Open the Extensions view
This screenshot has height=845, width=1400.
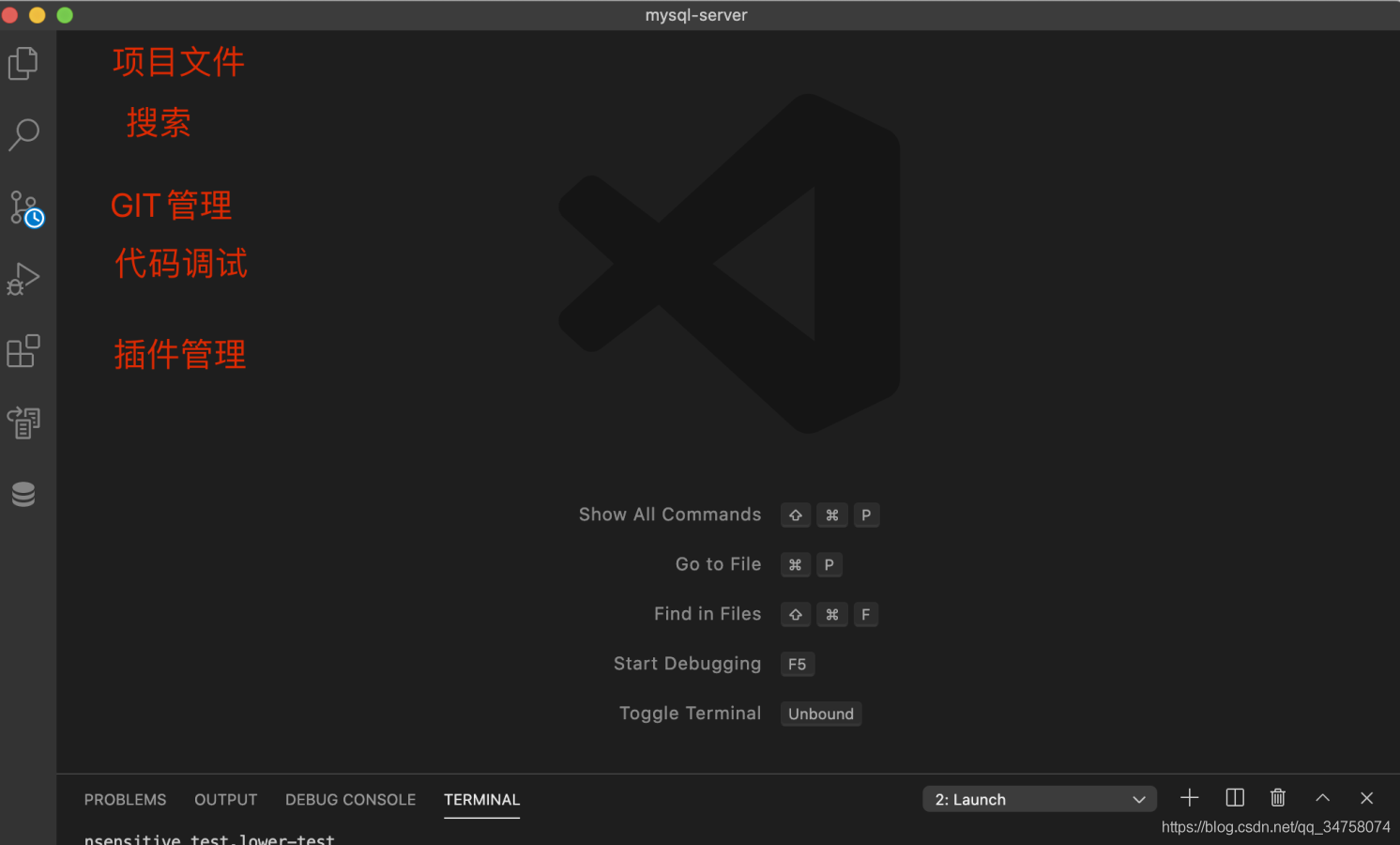pos(23,351)
